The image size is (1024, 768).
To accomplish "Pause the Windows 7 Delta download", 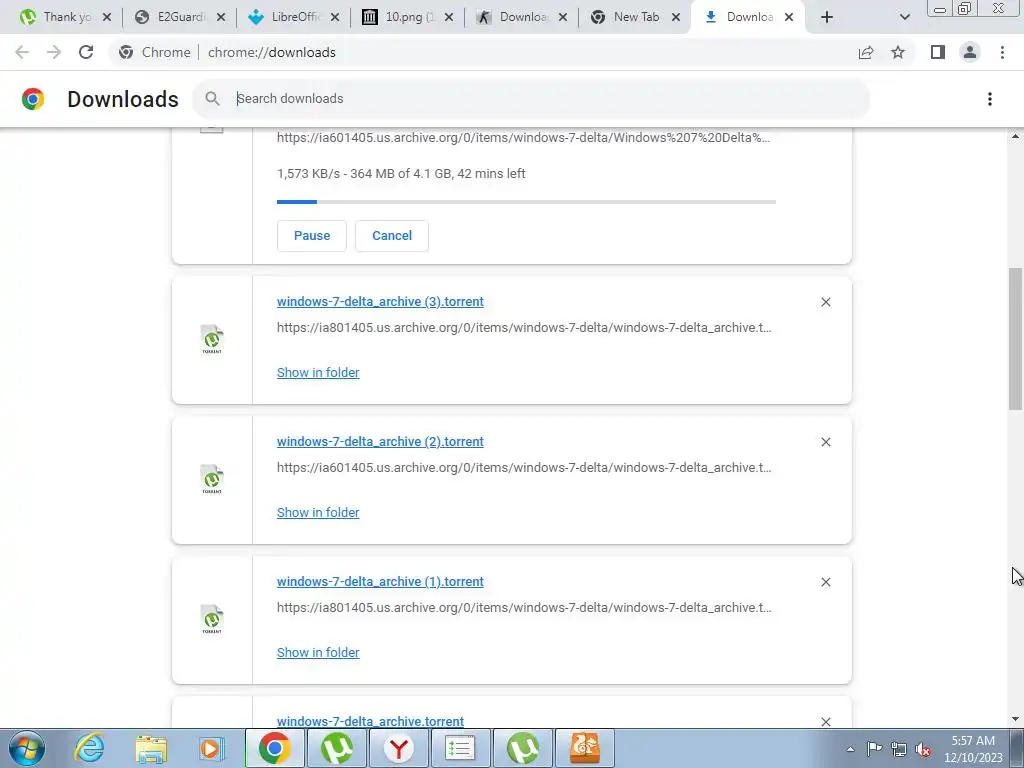I will pos(312,236).
